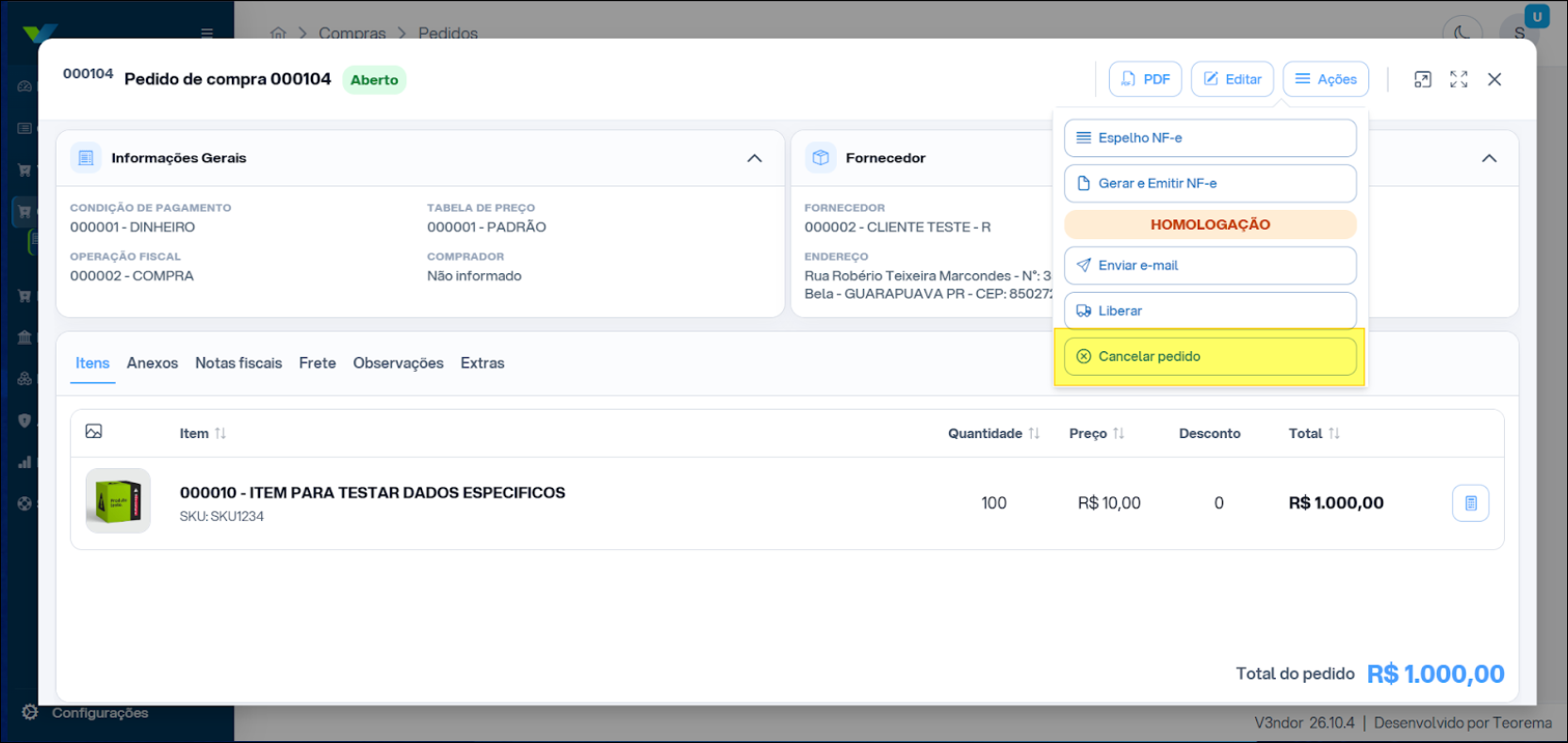Toggle the Ações dropdown menu
Viewport: 1568px width, 743px height.
tap(1326, 79)
